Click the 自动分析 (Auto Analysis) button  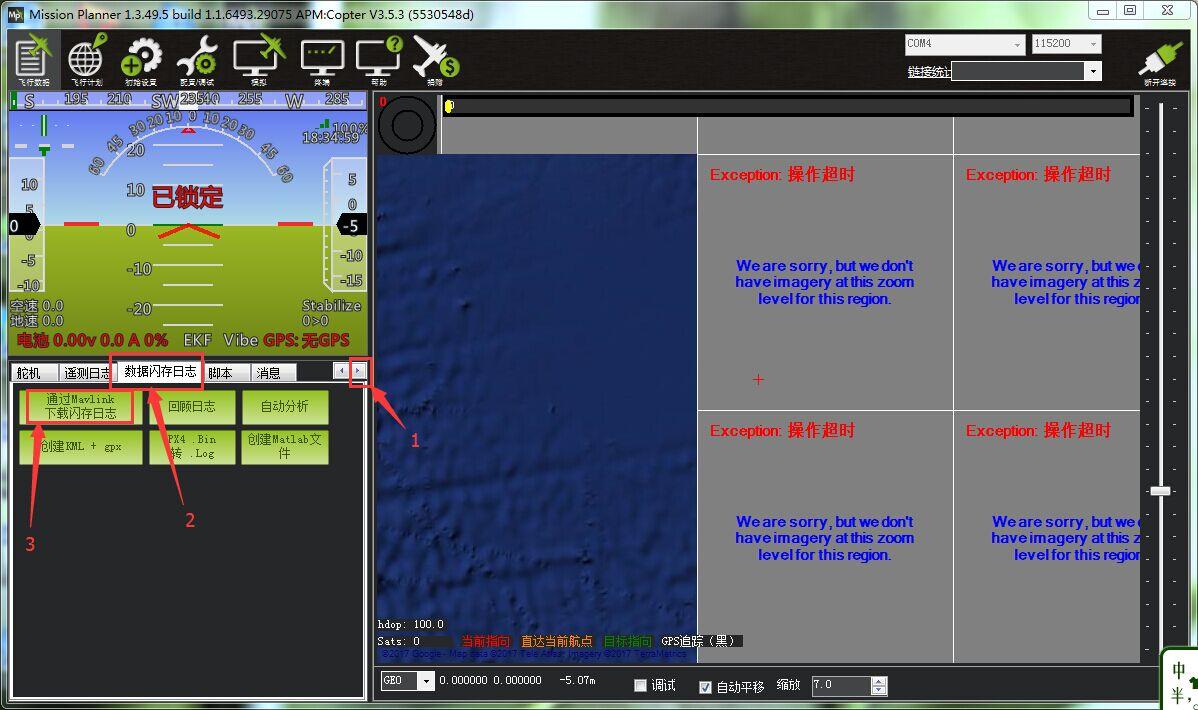point(284,406)
